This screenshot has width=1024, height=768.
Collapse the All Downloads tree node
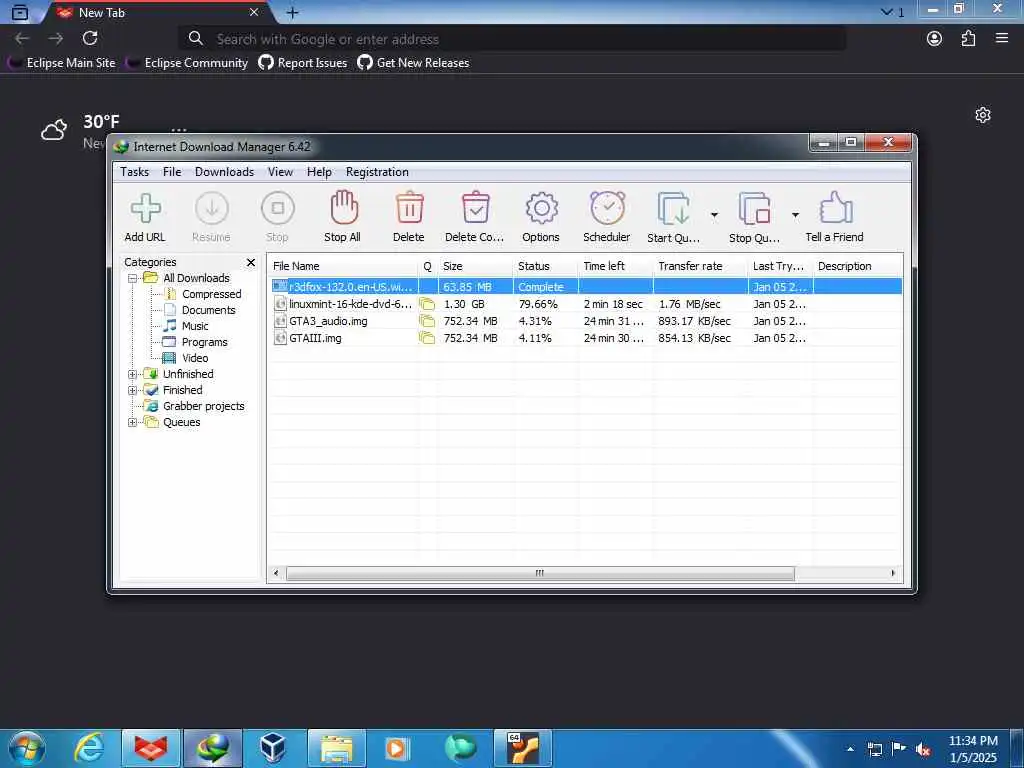point(133,278)
